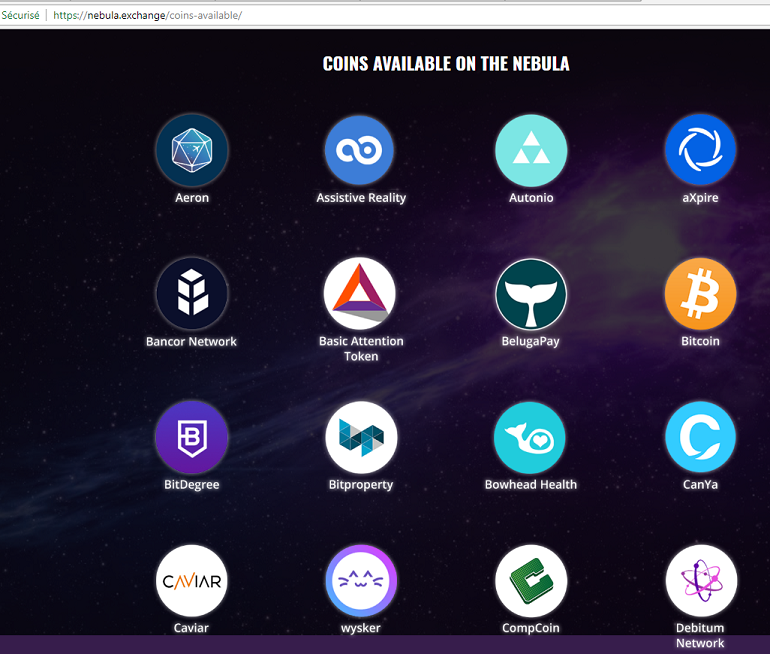The height and width of the screenshot is (654, 770).
Task: Select the aXpire name label
Action: (x=700, y=198)
